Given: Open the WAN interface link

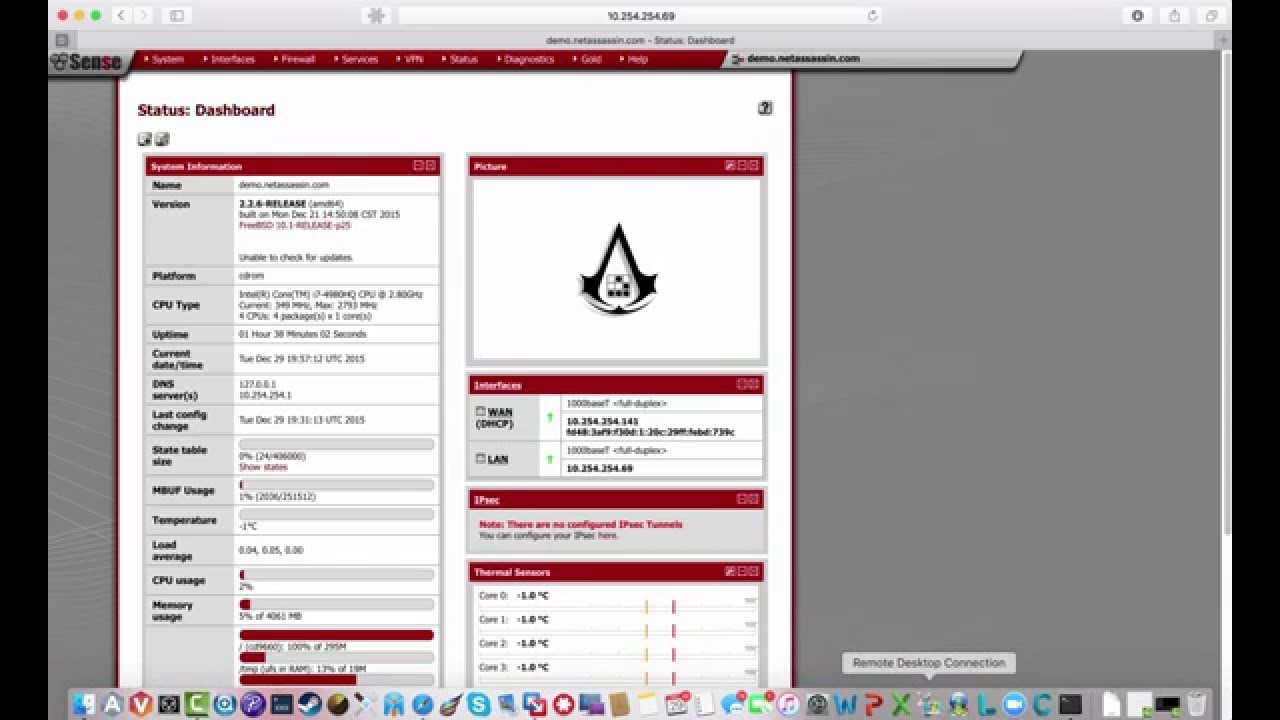Looking at the screenshot, I should pos(500,411).
